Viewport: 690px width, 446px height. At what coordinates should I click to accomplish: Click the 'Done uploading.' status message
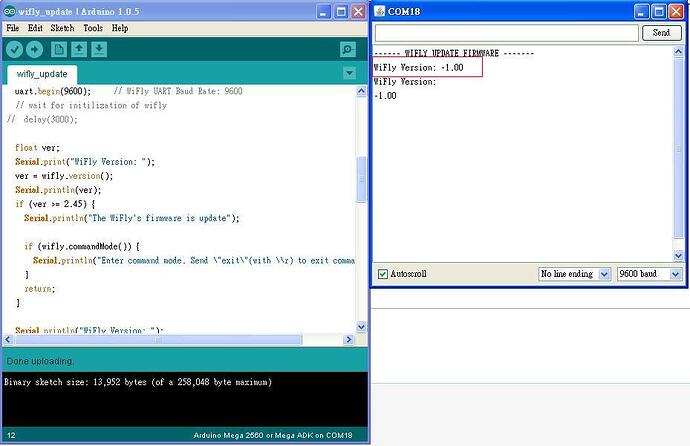pos(40,361)
